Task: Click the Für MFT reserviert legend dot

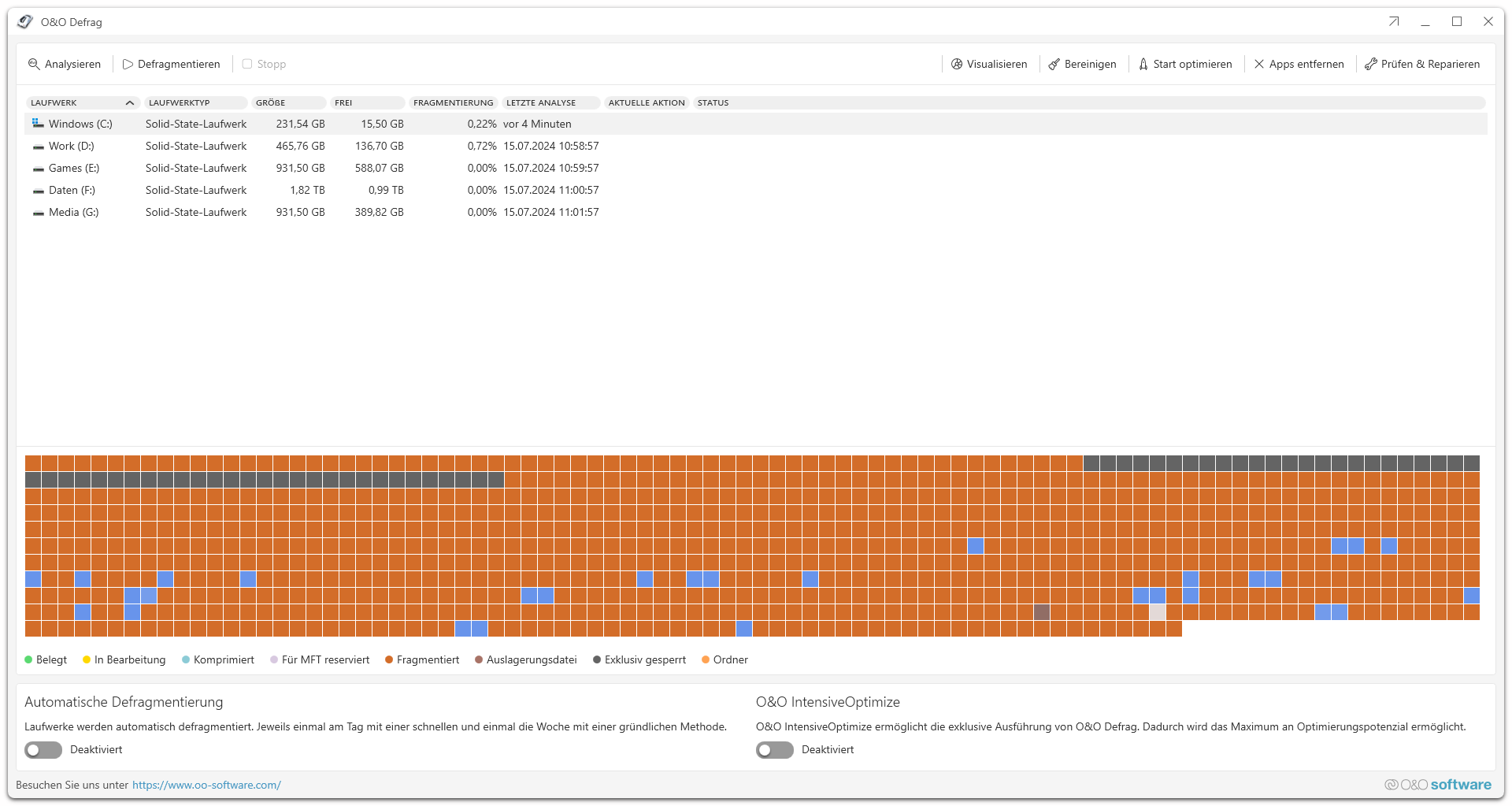Action: coord(274,659)
